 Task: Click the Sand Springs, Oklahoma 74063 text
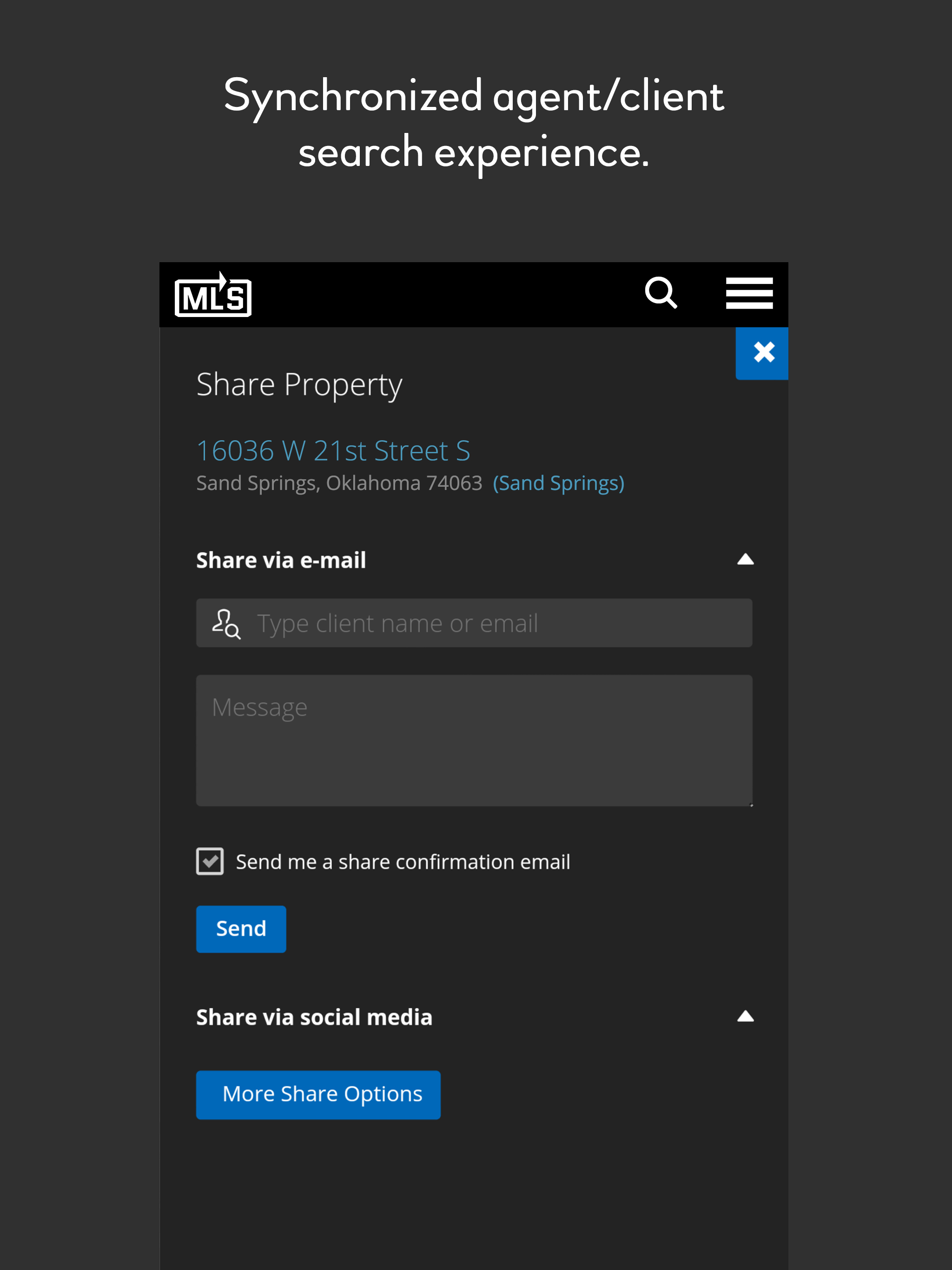tap(339, 483)
